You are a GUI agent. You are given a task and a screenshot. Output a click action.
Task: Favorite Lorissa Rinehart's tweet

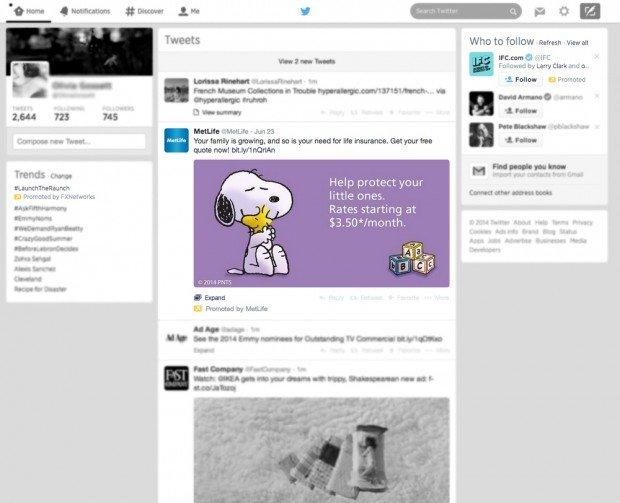(x=405, y=112)
